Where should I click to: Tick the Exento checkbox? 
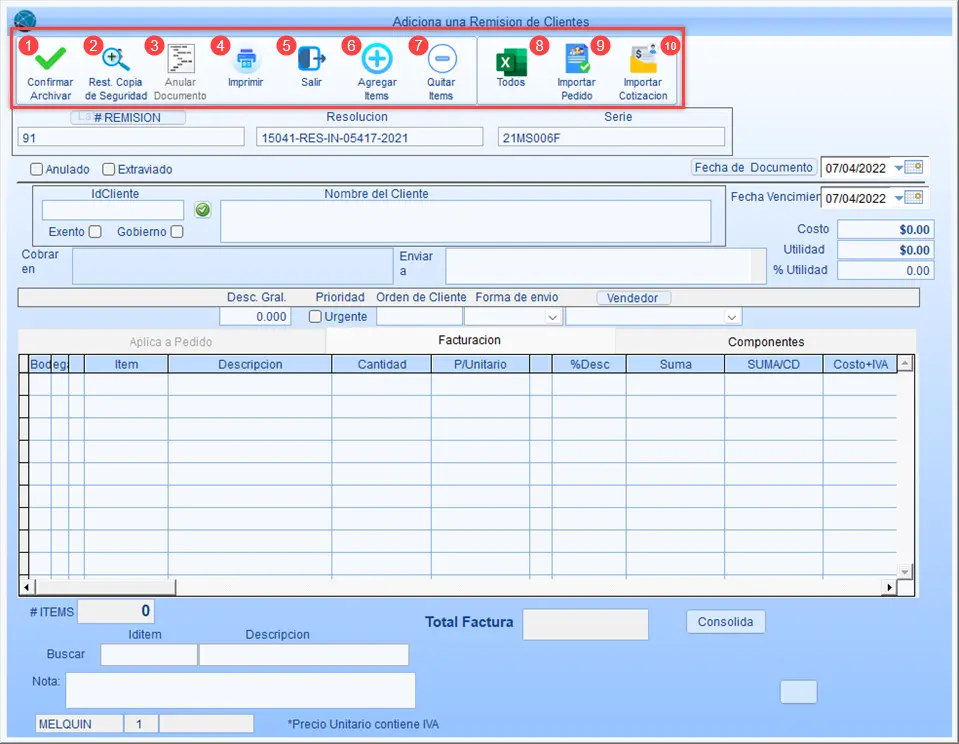[x=95, y=232]
